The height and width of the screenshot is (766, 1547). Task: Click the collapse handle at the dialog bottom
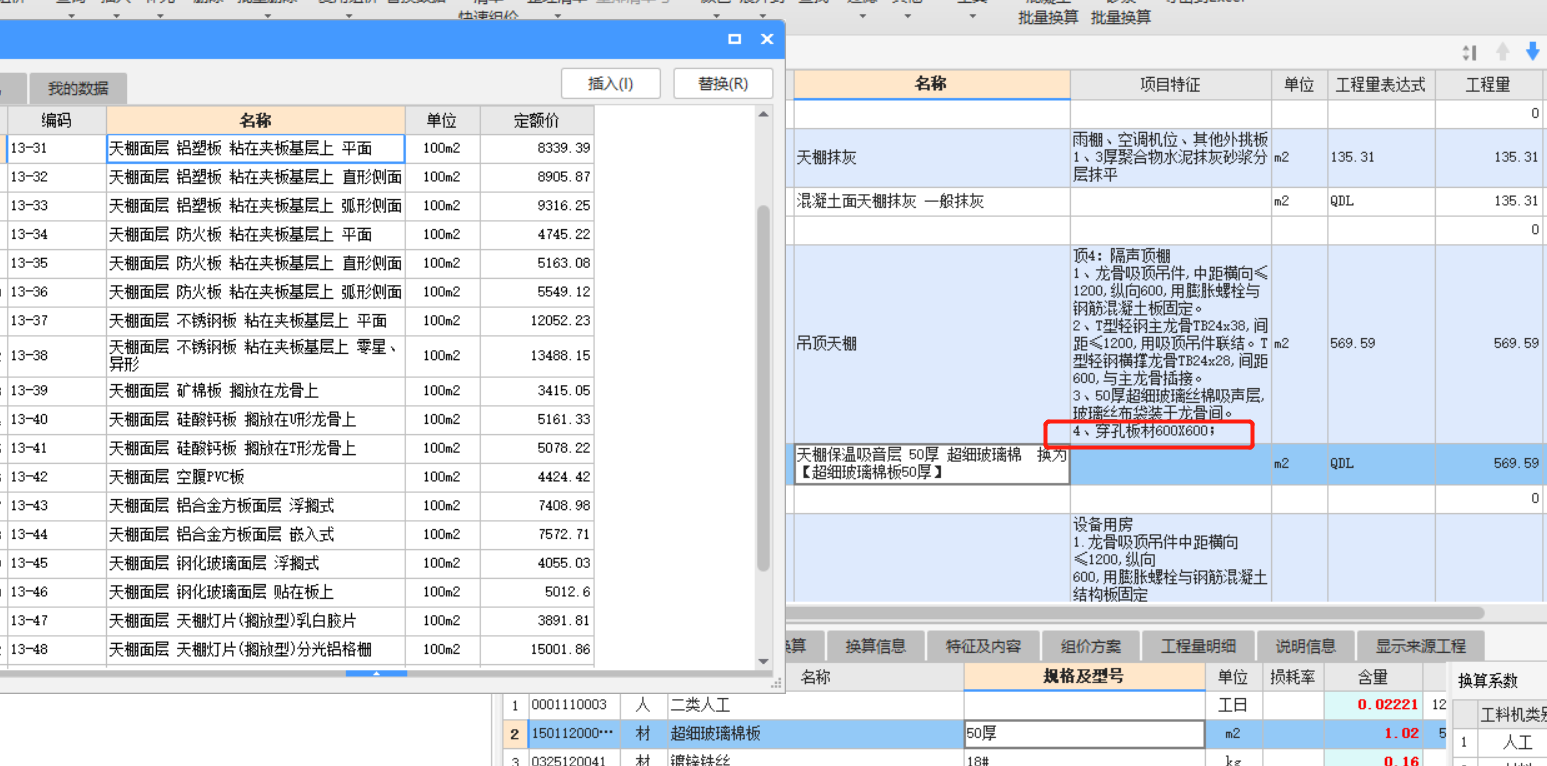pos(377,673)
